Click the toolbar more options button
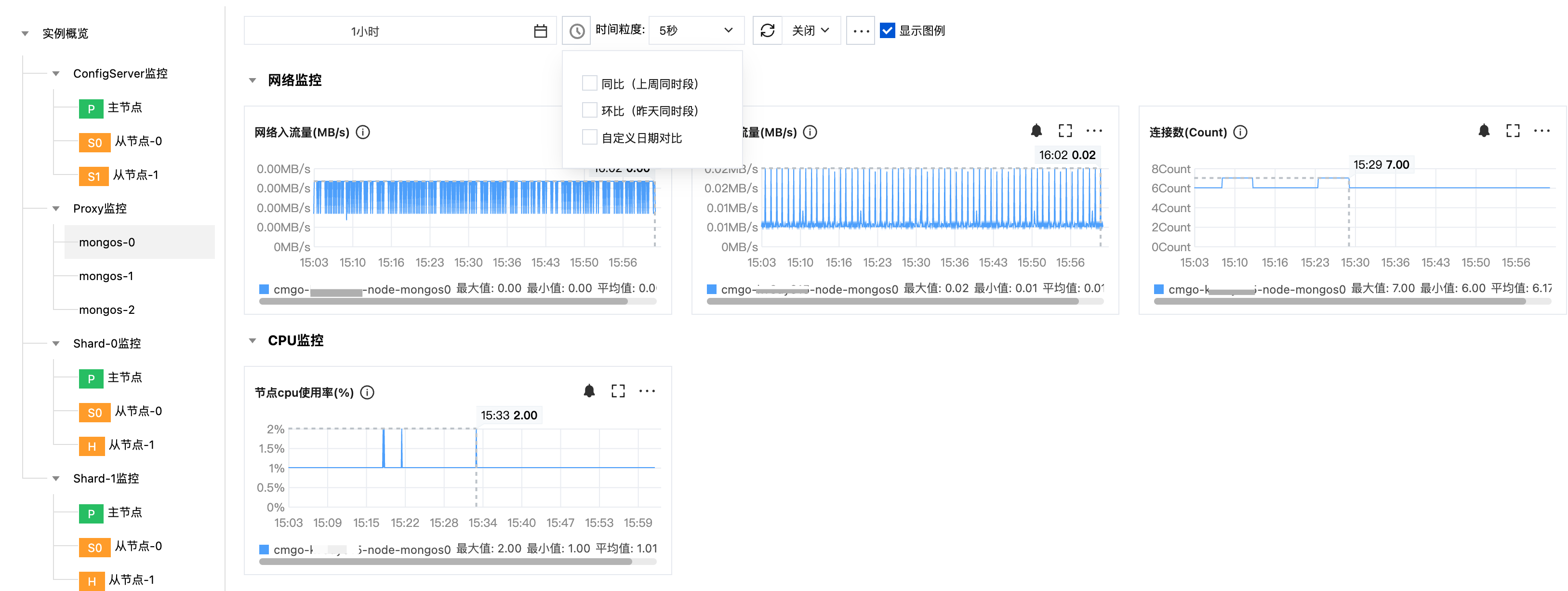 click(x=860, y=30)
